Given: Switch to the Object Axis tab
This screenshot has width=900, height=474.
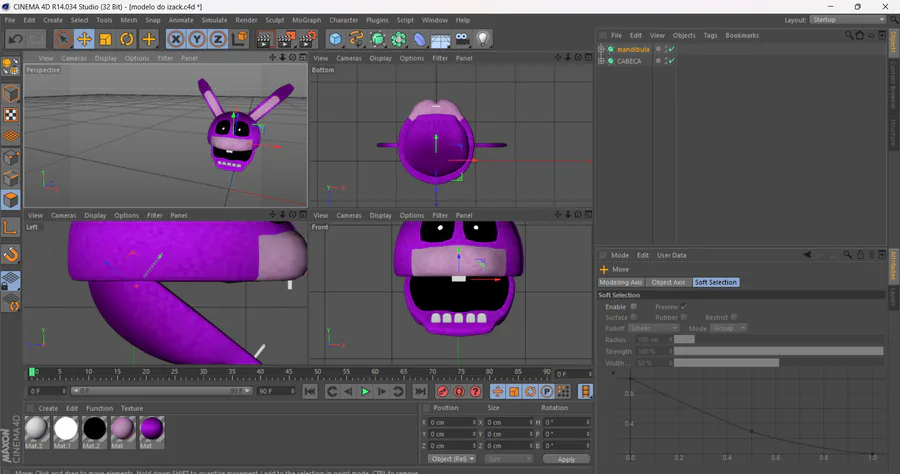Looking at the screenshot, I should pos(668,282).
